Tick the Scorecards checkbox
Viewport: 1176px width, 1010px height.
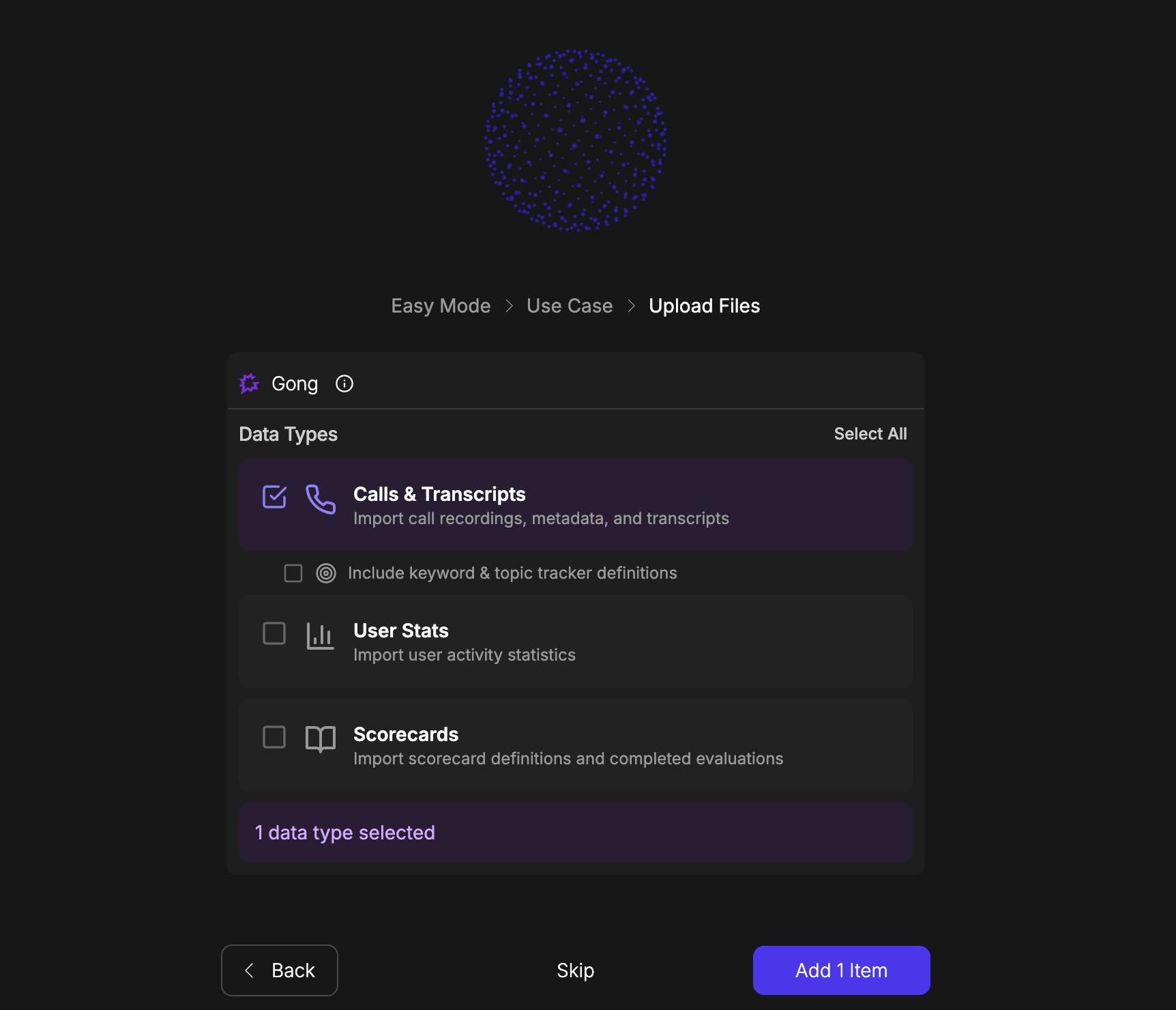coord(274,737)
